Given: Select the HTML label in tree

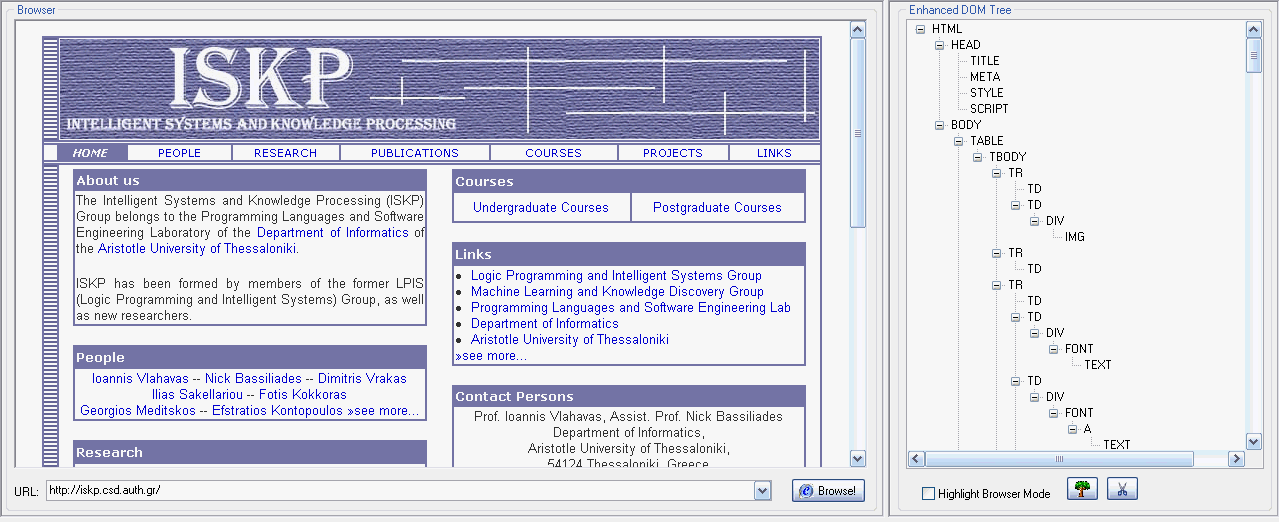Looking at the screenshot, I should pos(946,29).
